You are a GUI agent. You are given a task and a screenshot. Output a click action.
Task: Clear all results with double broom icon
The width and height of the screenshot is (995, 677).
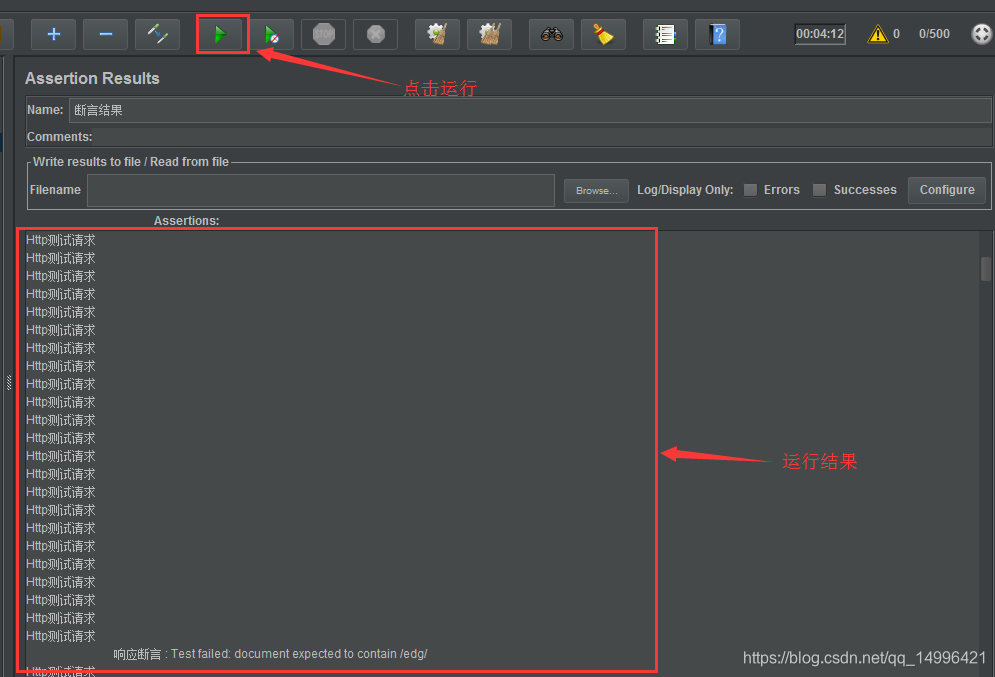pos(489,34)
